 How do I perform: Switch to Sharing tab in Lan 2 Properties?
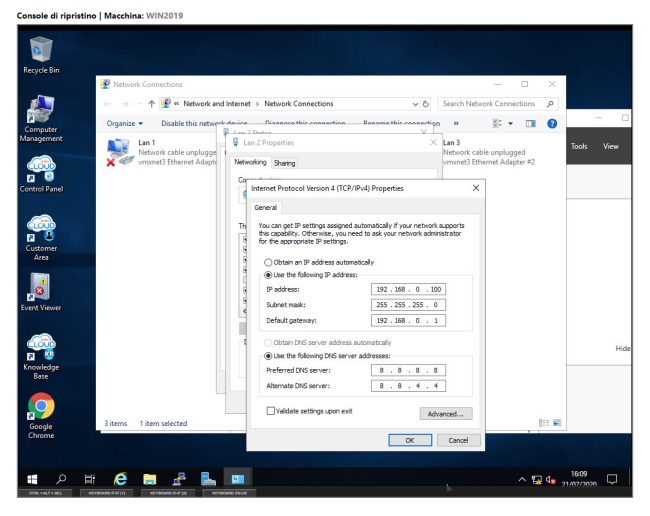(284, 163)
